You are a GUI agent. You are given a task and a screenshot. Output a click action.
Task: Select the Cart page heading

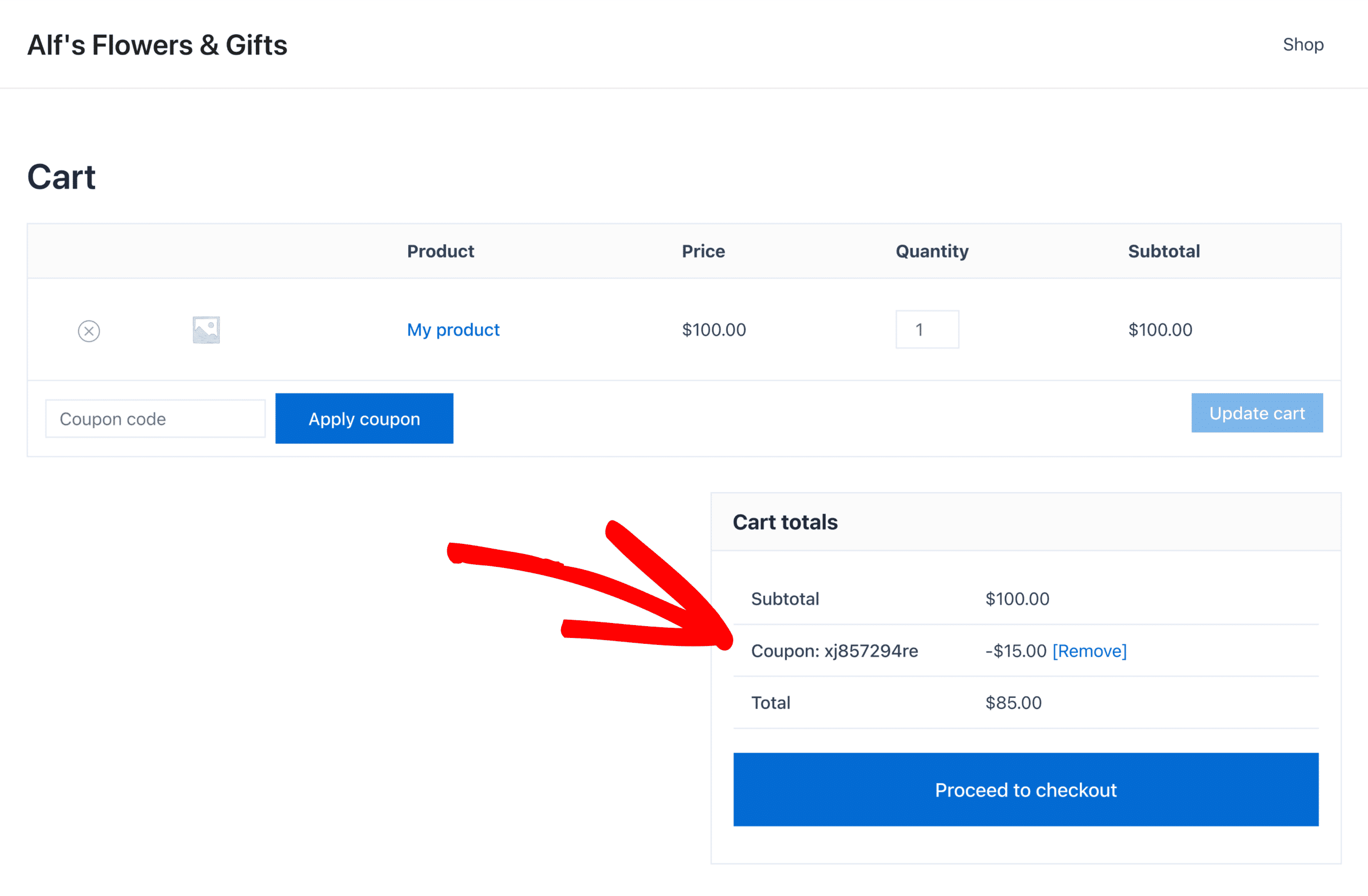point(61,176)
